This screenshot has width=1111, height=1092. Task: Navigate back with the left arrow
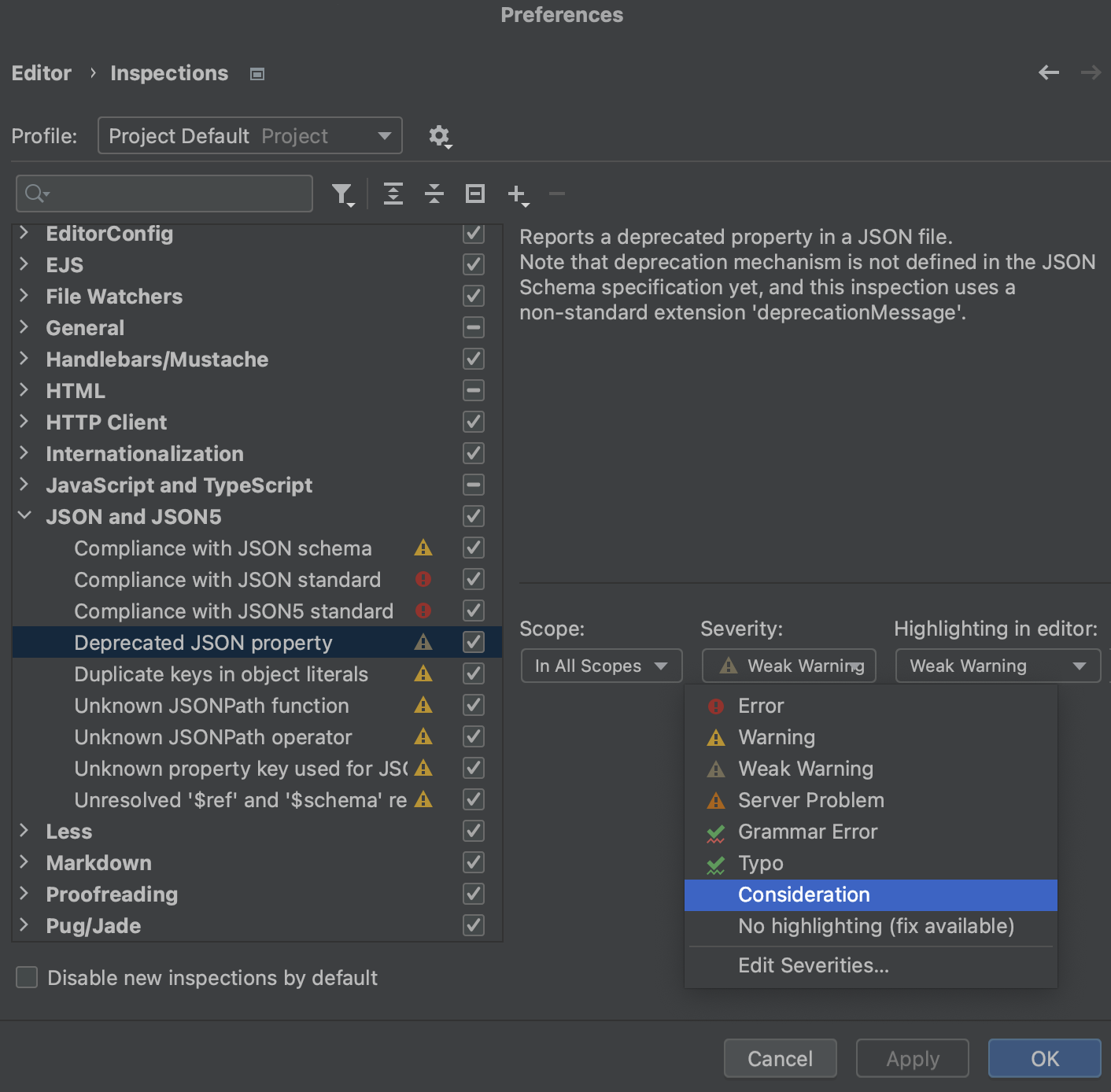1048,73
